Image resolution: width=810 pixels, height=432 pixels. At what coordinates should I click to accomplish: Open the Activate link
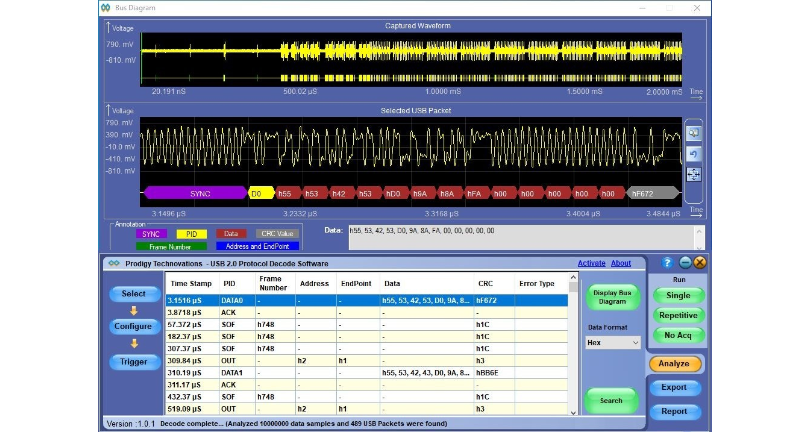pyautogui.click(x=591, y=263)
